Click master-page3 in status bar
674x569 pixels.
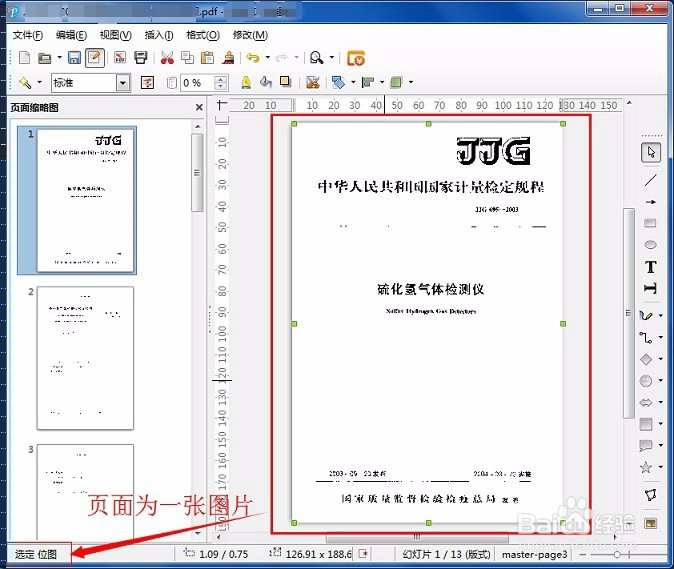pyautogui.click(x=534, y=555)
